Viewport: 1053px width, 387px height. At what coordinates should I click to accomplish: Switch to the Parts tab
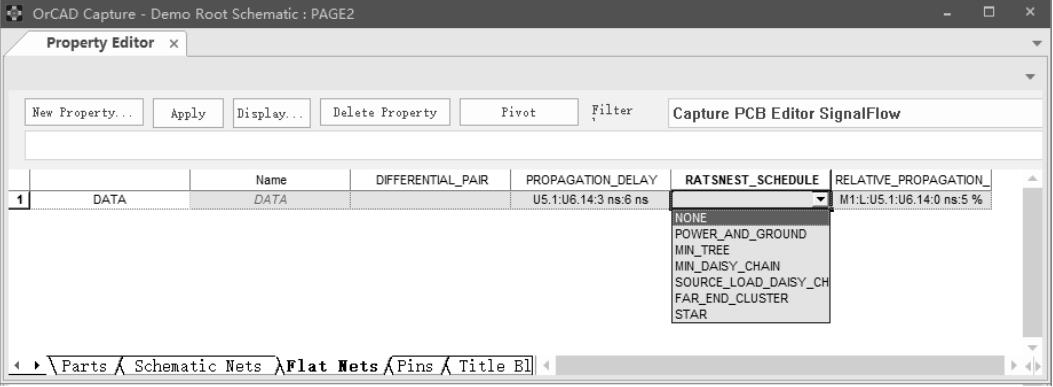click(84, 366)
